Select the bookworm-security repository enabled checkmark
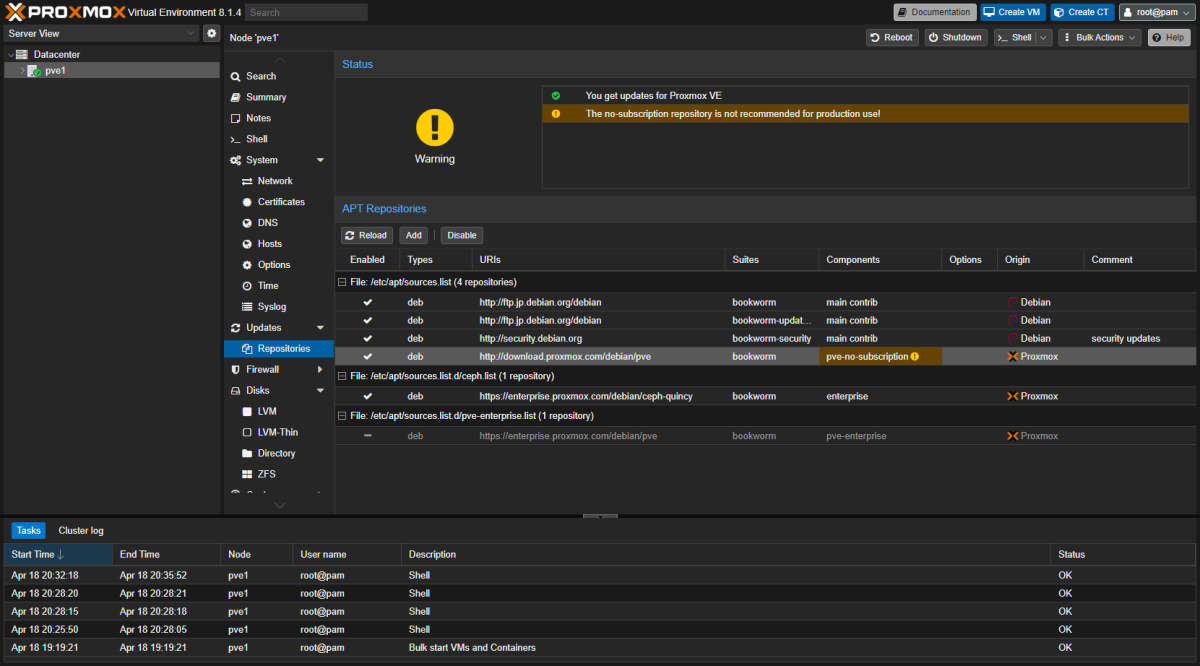Viewport: 1200px width, 666px height. pos(367,338)
